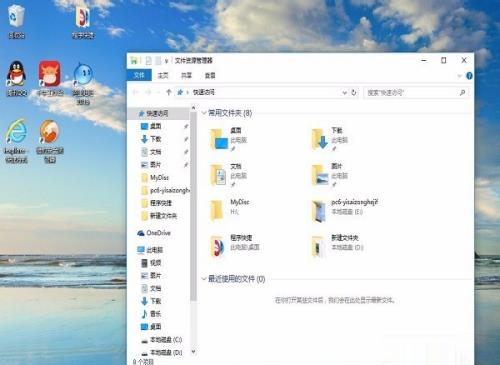Click the pin icon beside sidebar 下载
Screen dimensions: 500x365
186,139
